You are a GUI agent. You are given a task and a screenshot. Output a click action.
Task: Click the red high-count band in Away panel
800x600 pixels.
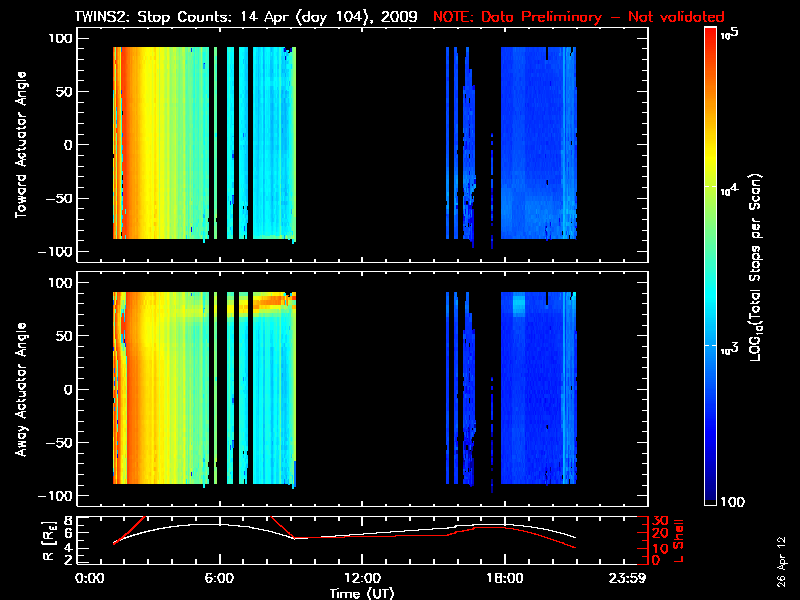pyautogui.click(x=268, y=300)
